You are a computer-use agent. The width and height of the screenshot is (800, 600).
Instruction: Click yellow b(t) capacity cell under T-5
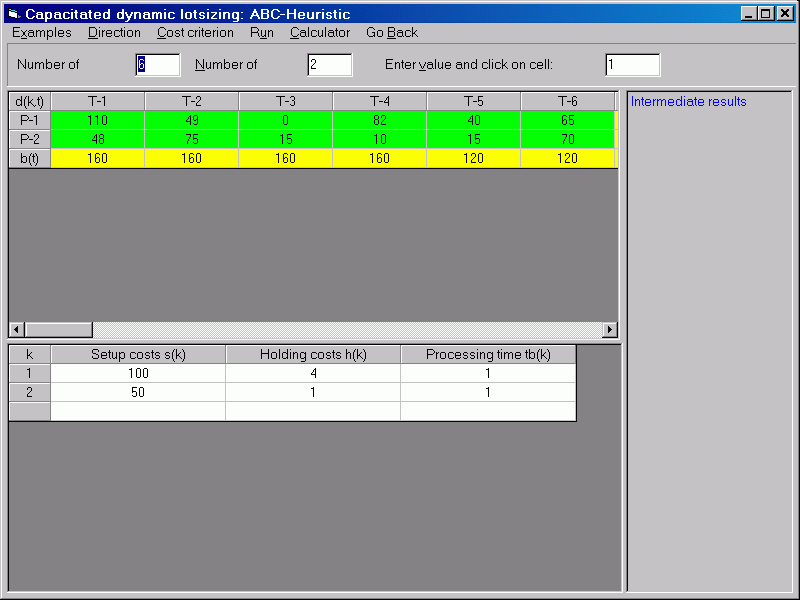click(x=473, y=158)
